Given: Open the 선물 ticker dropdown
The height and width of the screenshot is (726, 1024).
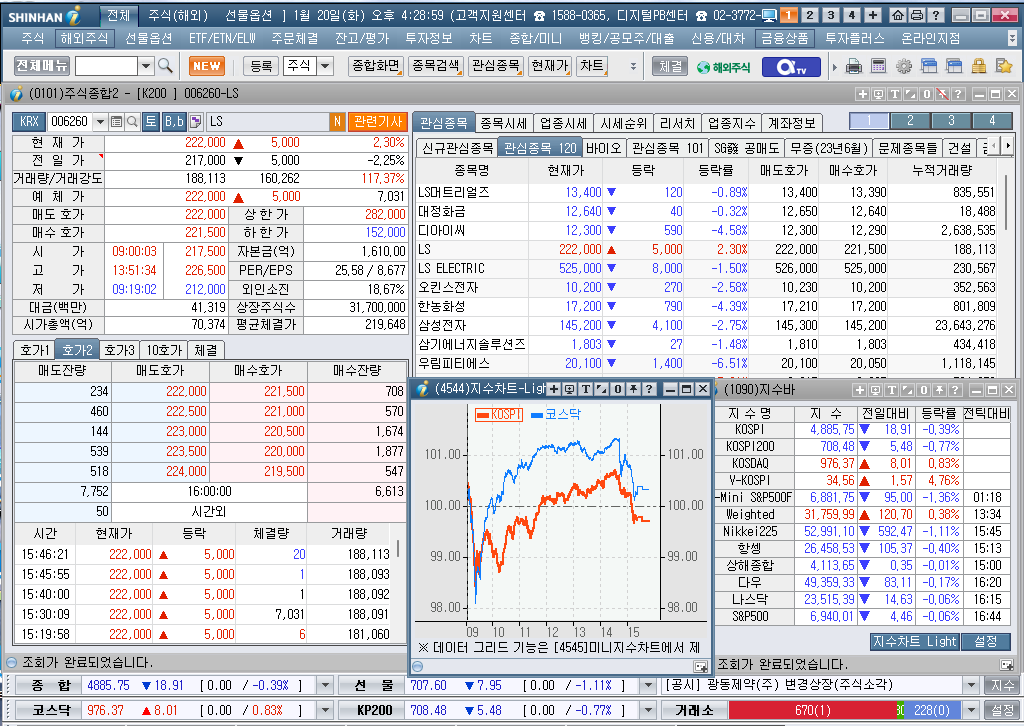Looking at the screenshot, I should tap(648, 685).
